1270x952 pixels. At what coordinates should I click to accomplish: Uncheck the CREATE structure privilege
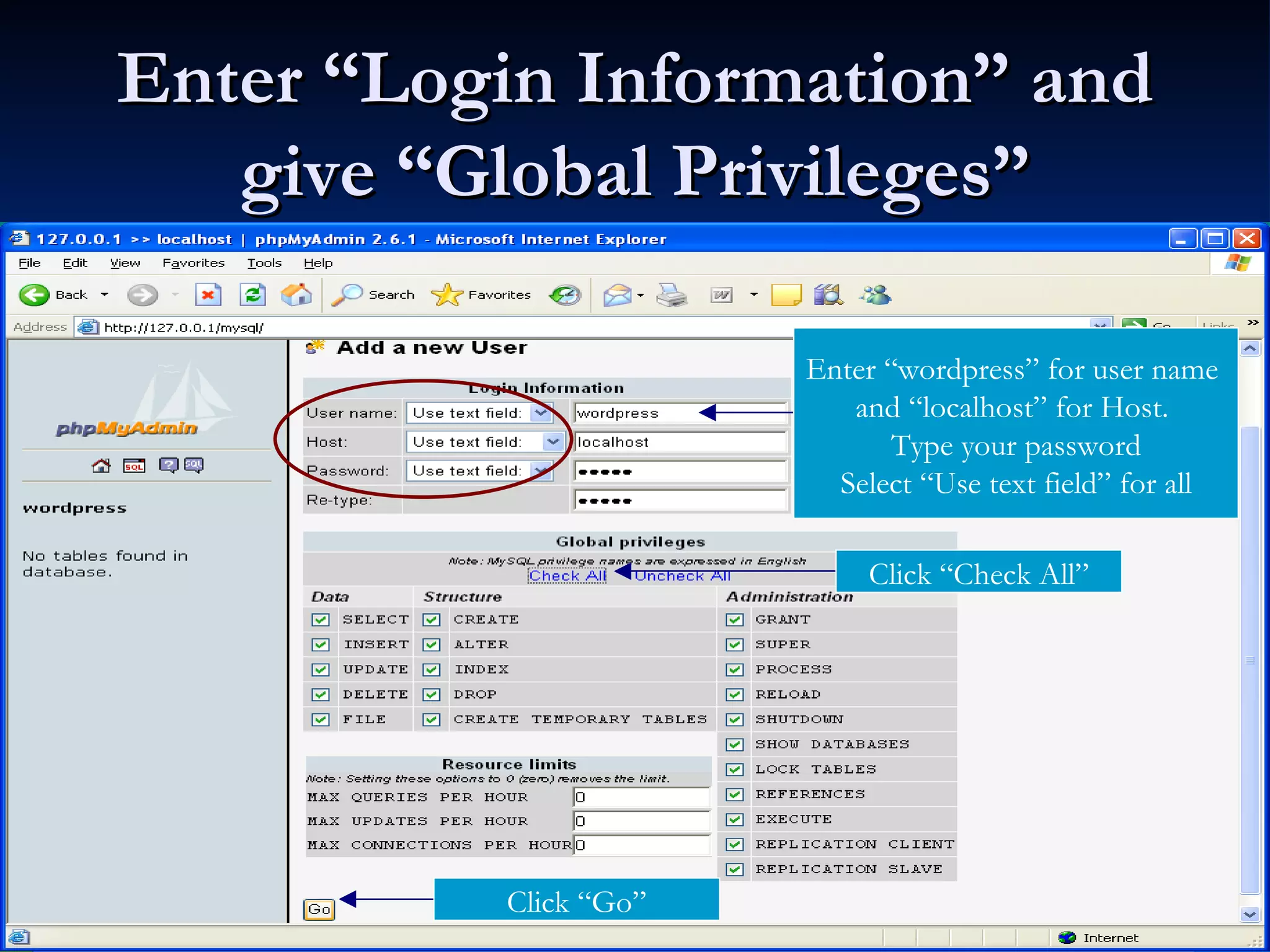pyautogui.click(x=432, y=620)
